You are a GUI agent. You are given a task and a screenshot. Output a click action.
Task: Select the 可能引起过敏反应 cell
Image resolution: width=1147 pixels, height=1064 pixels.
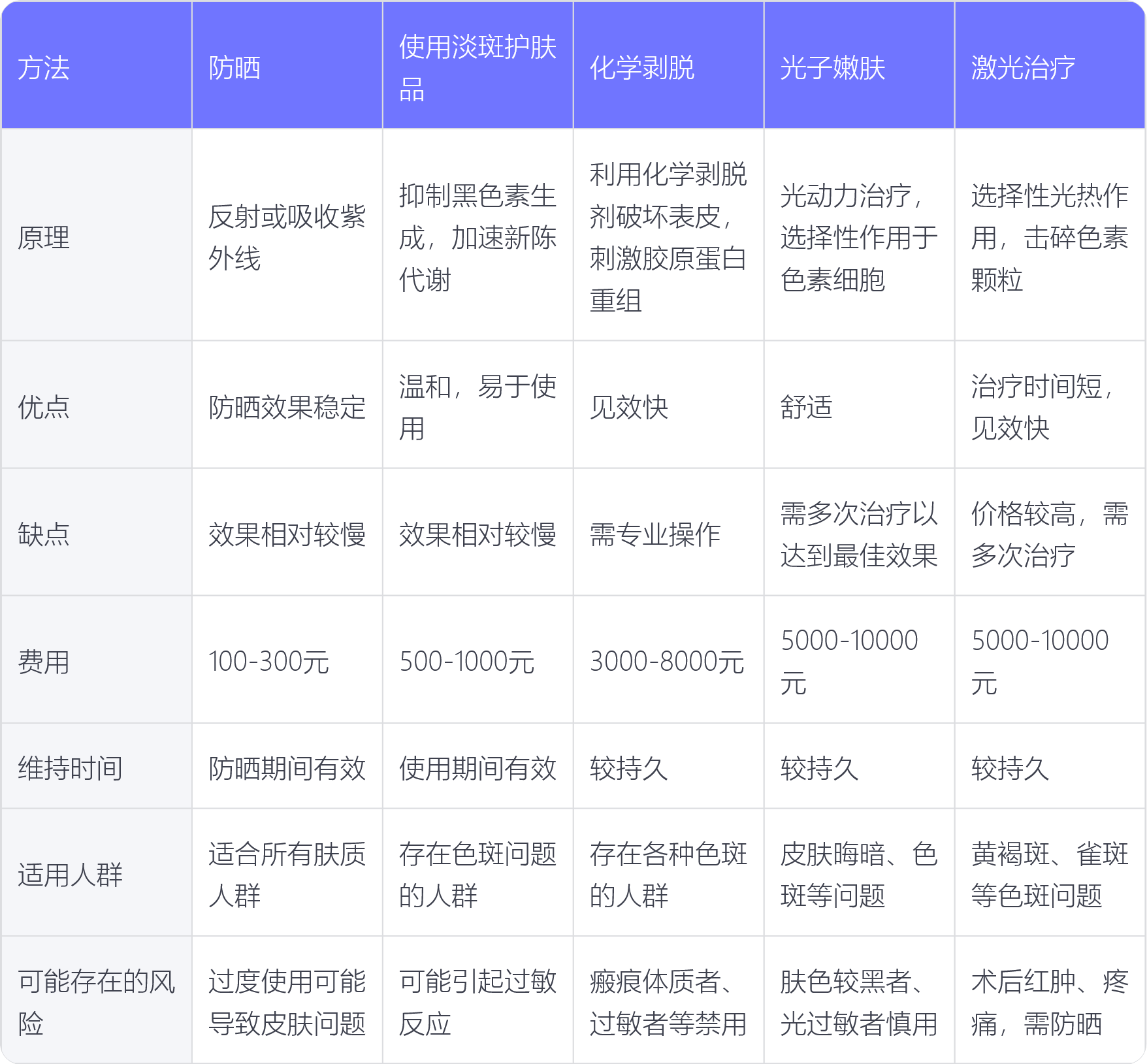477,1002
